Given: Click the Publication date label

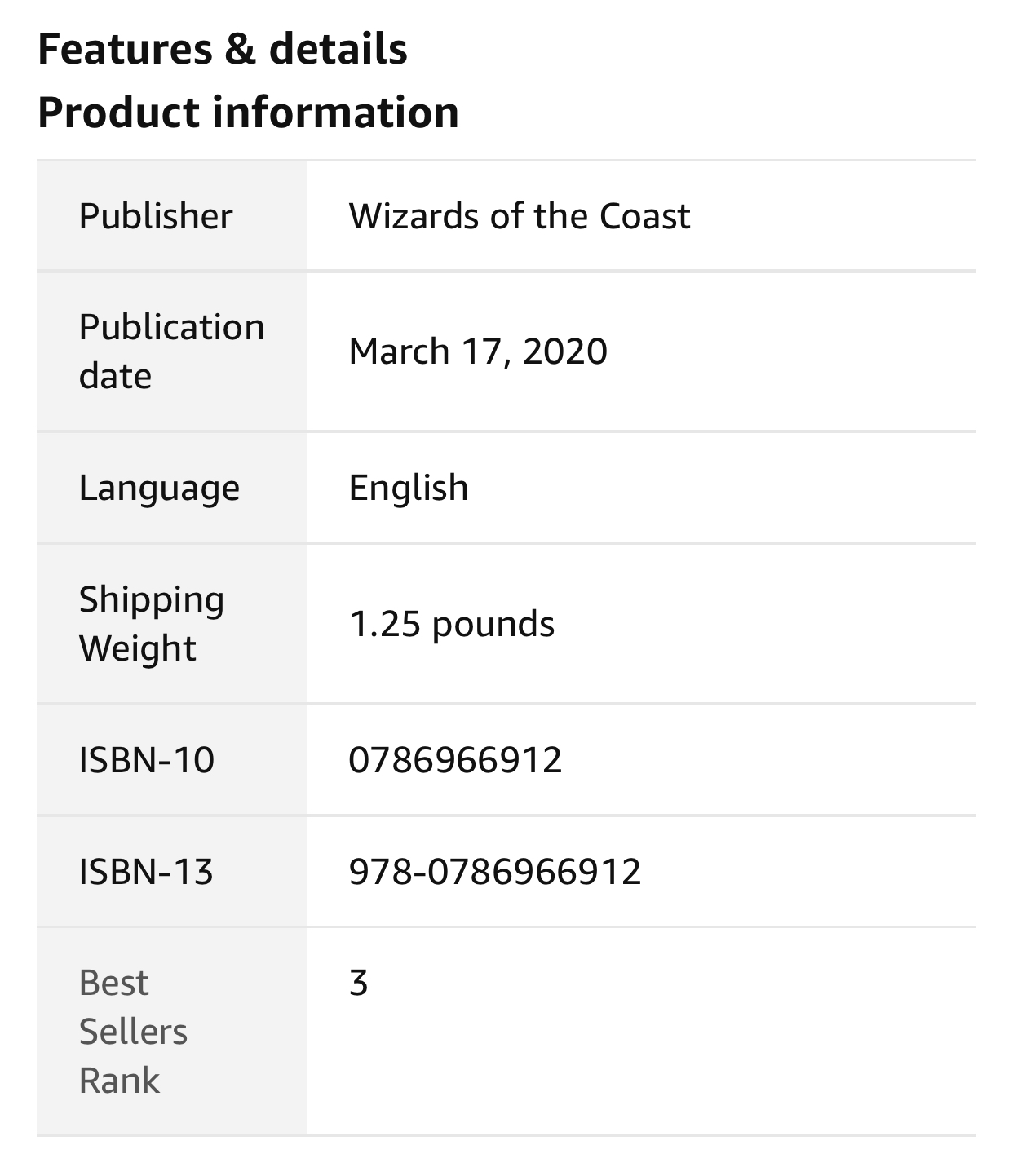Looking at the screenshot, I should (171, 351).
